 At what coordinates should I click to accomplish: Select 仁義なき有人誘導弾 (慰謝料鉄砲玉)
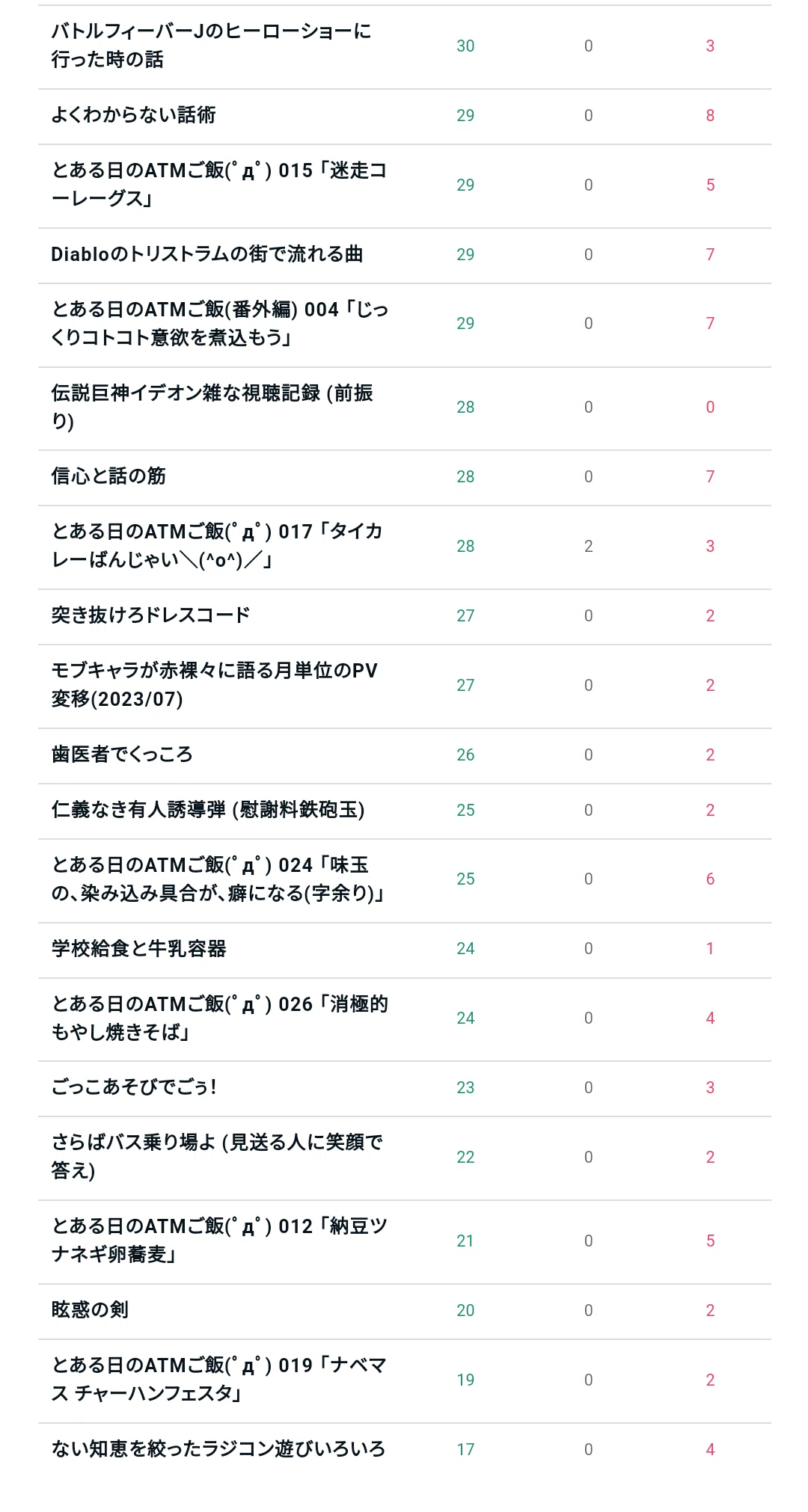208,810
